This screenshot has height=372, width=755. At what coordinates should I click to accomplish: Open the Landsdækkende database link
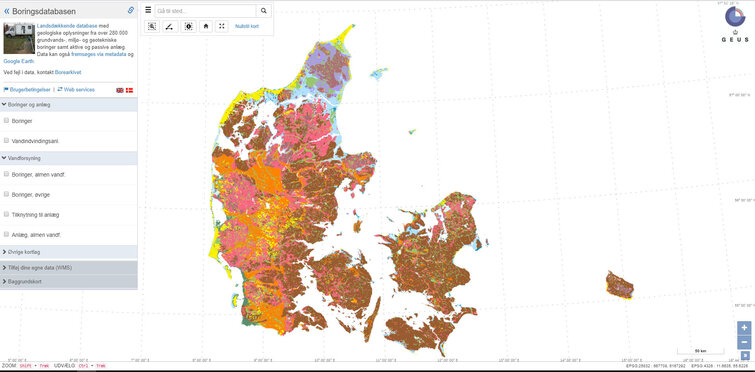click(67, 26)
